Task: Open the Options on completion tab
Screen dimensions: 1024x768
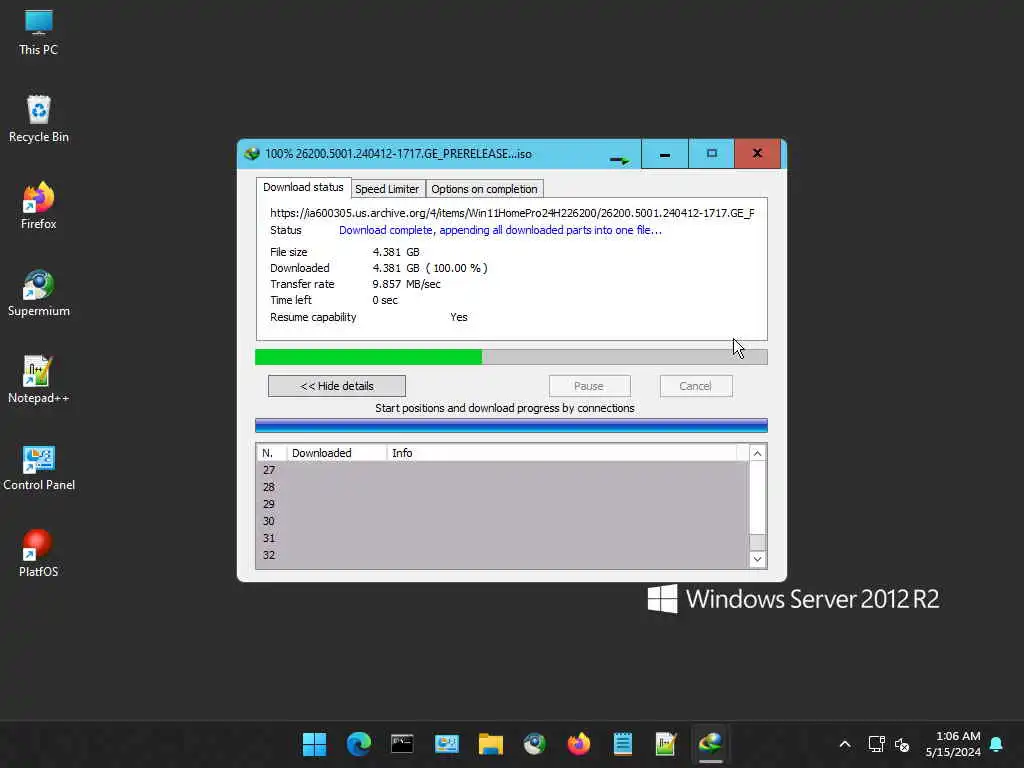Action: coord(484,189)
